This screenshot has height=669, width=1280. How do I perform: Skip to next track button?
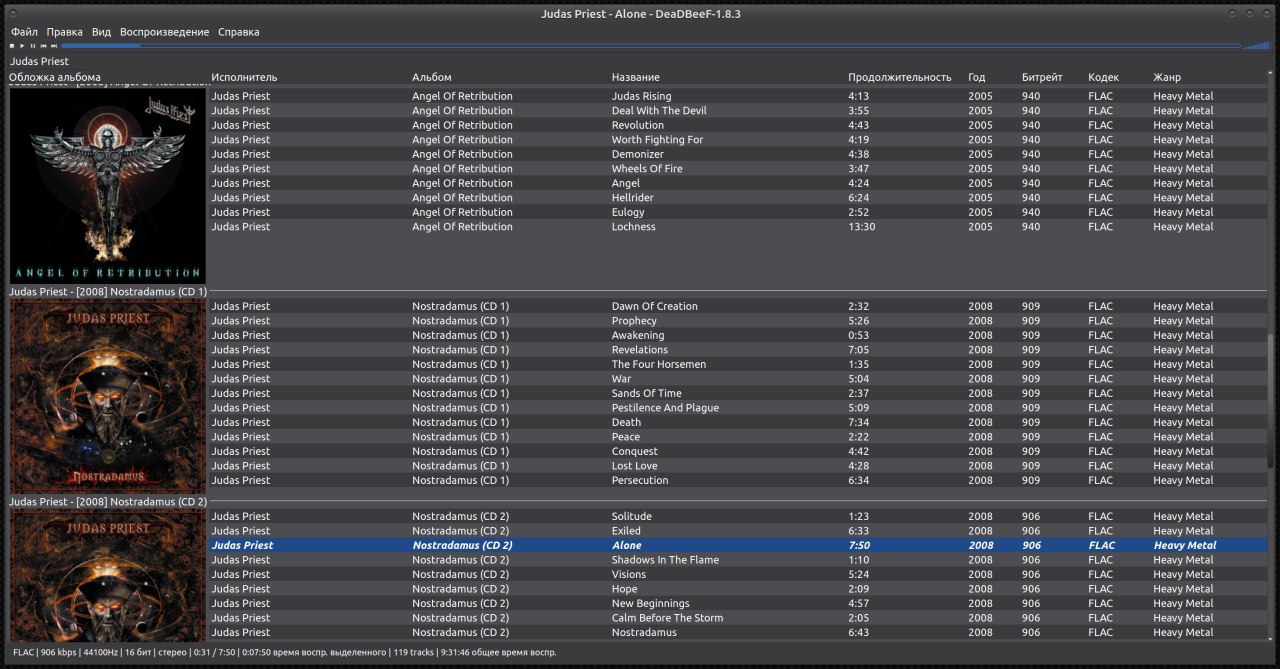[x=54, y=46]
